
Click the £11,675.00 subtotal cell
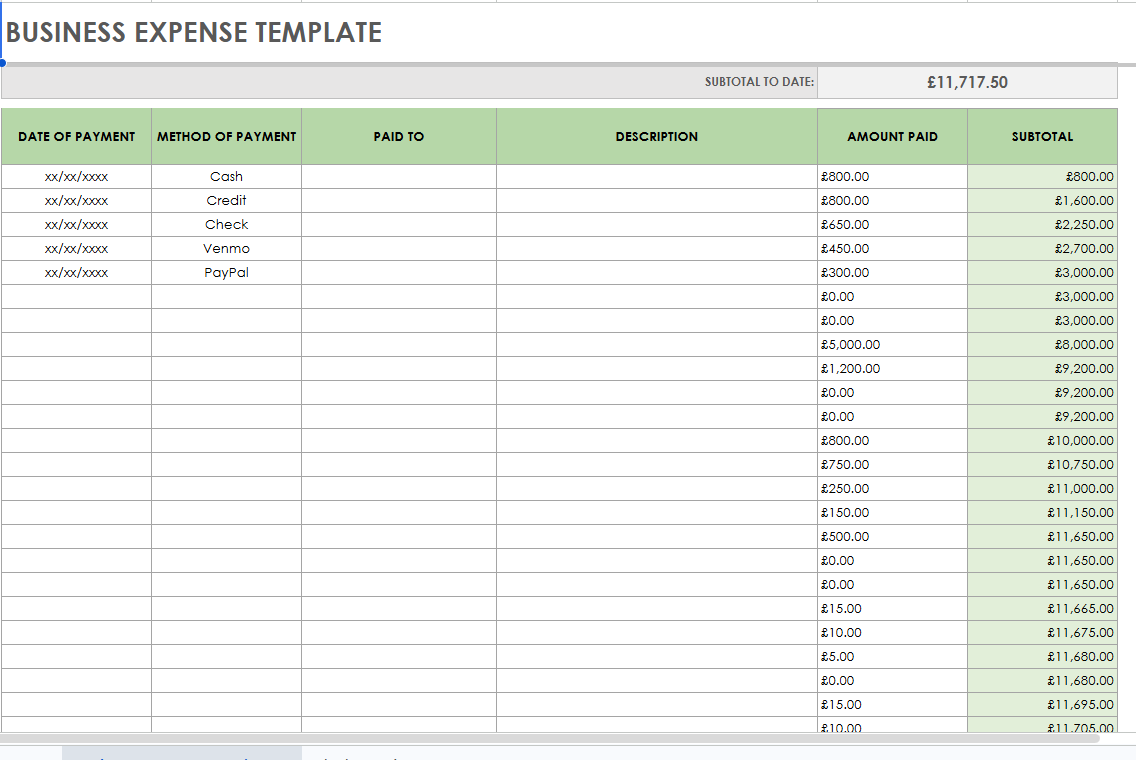(1042, 632)
